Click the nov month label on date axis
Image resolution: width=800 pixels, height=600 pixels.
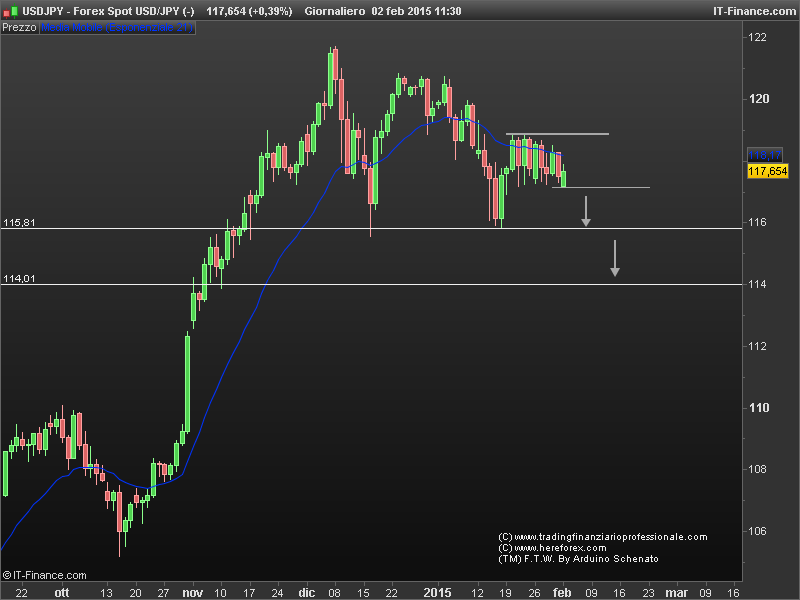pyautogui.click(x=192, y=593)
